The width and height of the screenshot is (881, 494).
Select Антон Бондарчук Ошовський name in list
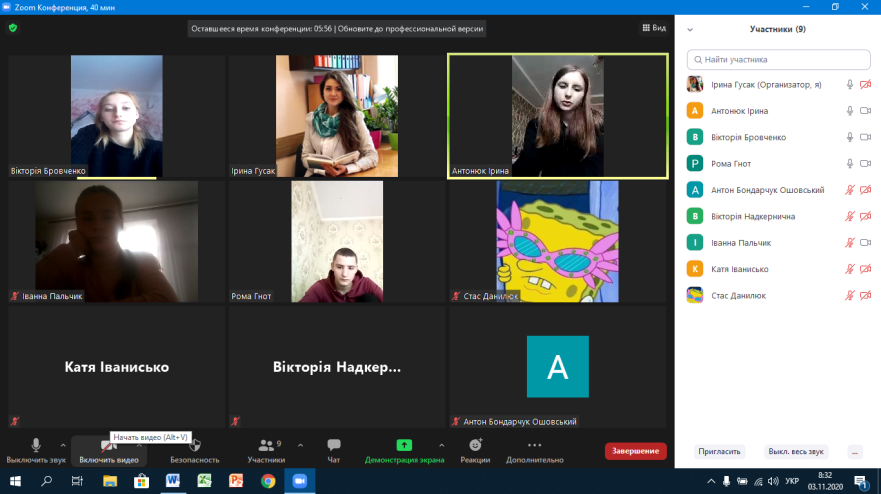click(x=768, y=190)
